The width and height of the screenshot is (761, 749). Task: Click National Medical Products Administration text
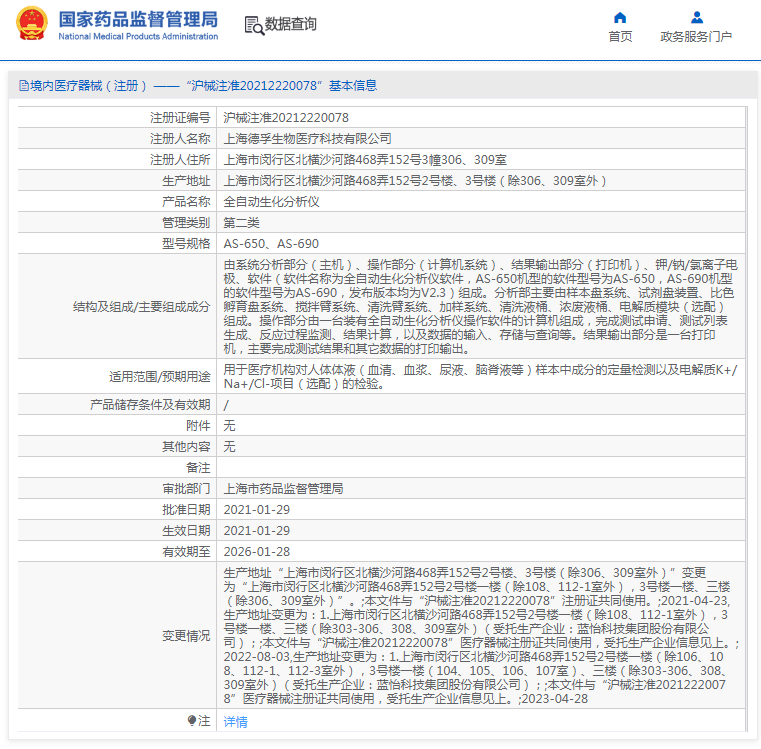pyautogui.click(x=138, y=36)
